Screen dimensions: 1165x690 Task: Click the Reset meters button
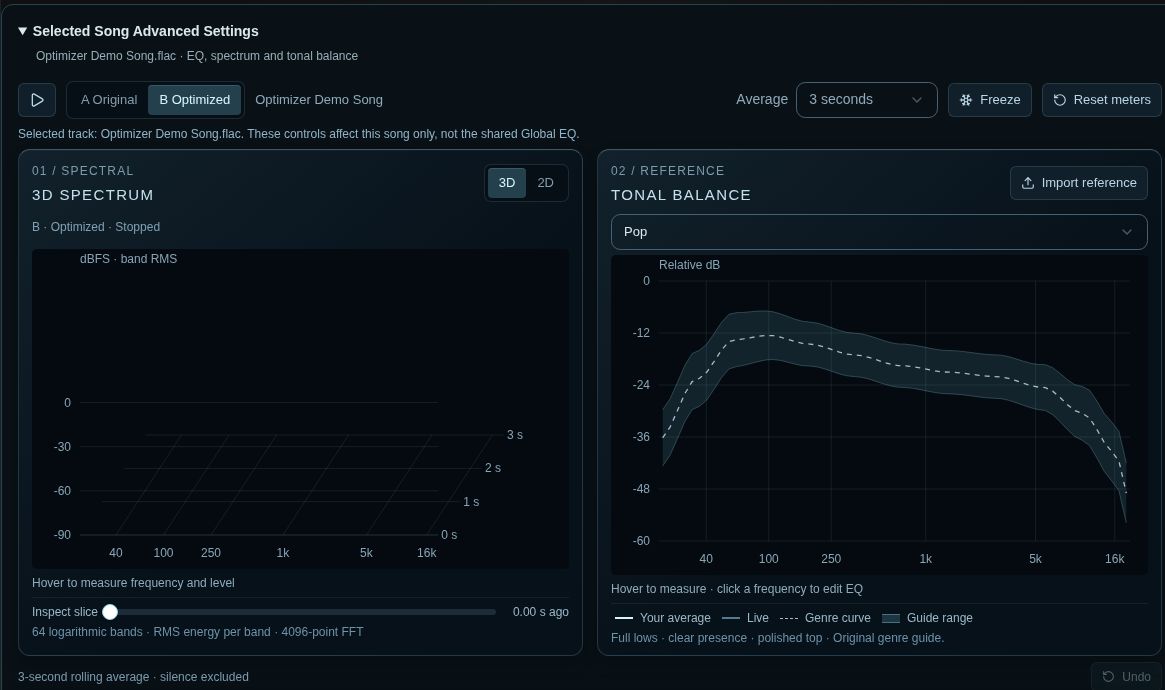tap(1102, 100)
